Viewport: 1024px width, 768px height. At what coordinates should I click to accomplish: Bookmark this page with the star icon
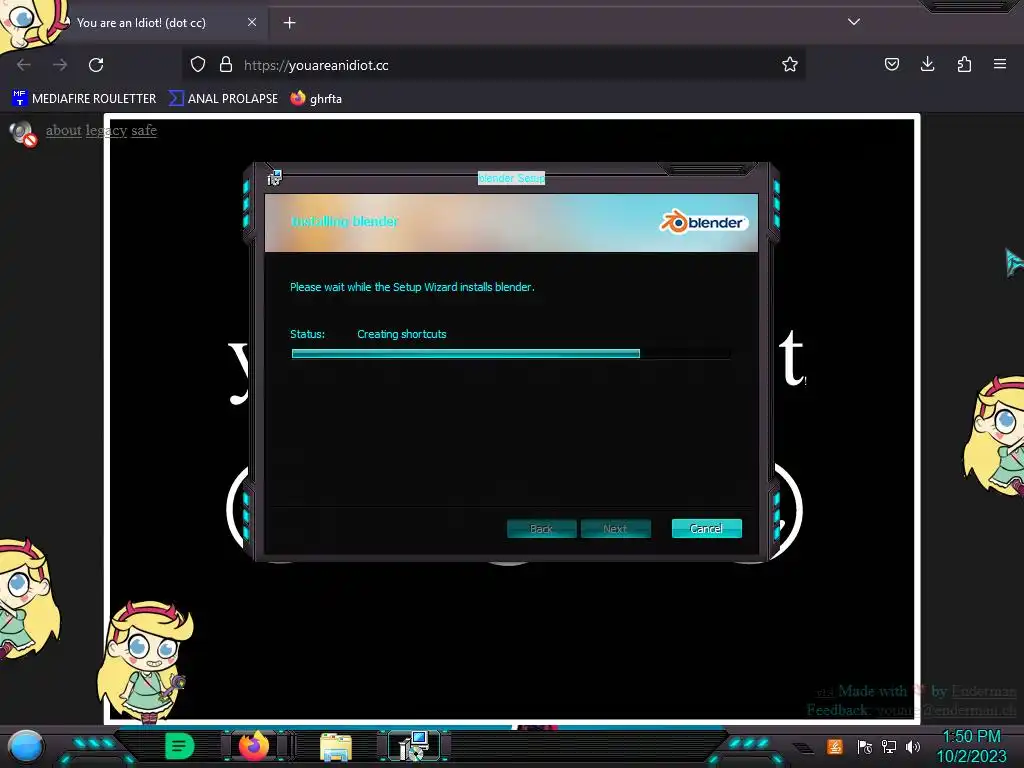(x=790, y=65)
